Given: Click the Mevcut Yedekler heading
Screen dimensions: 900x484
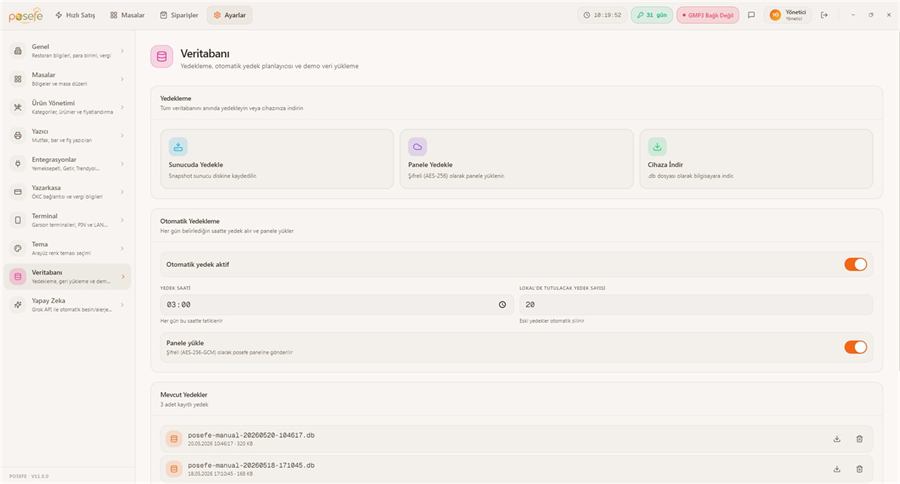Looking at the screenshot, I should [x=184, y=395].
